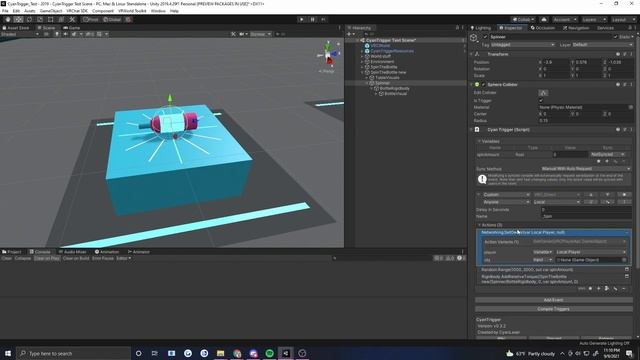Toggle scene audio icon in Scene toolbar

65,34
